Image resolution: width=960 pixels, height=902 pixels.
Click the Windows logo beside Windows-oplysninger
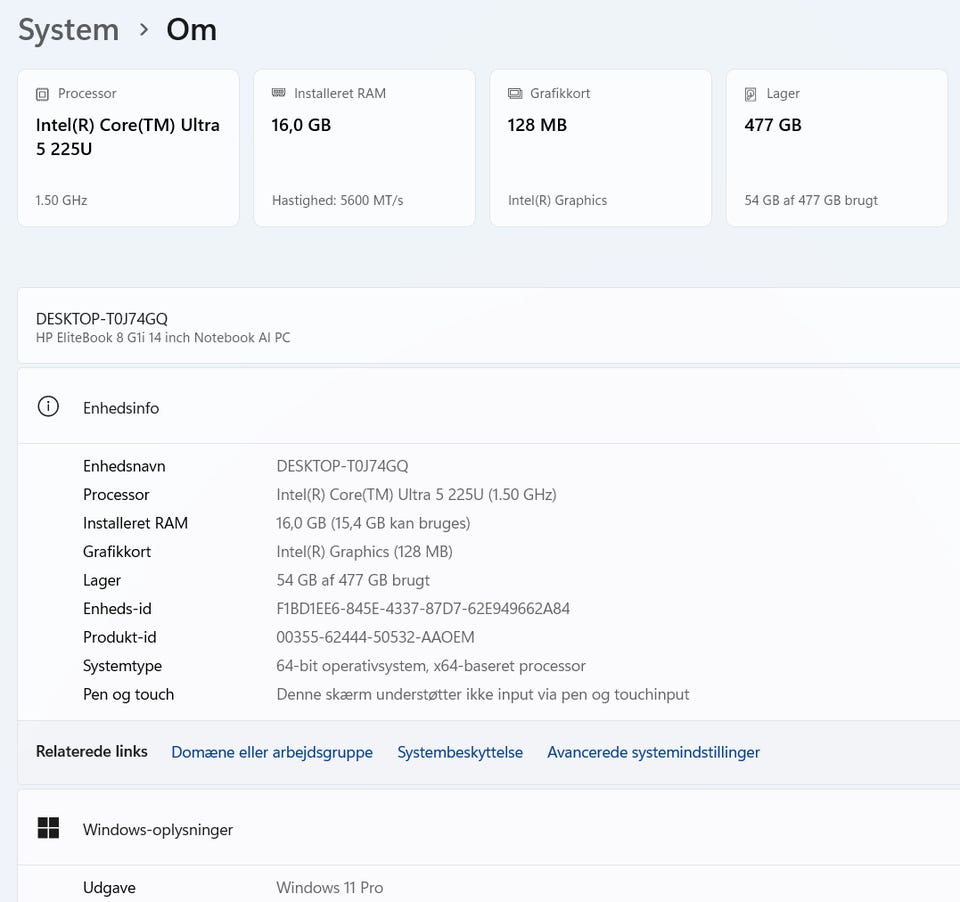[48, 828]
